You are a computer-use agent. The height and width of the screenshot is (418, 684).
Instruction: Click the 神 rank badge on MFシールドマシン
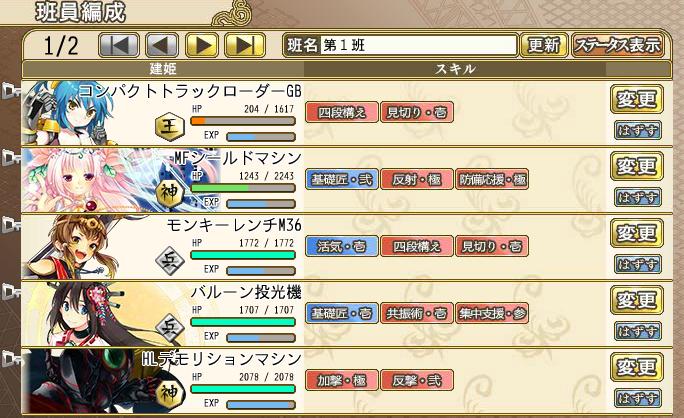(x=170, y=194)
